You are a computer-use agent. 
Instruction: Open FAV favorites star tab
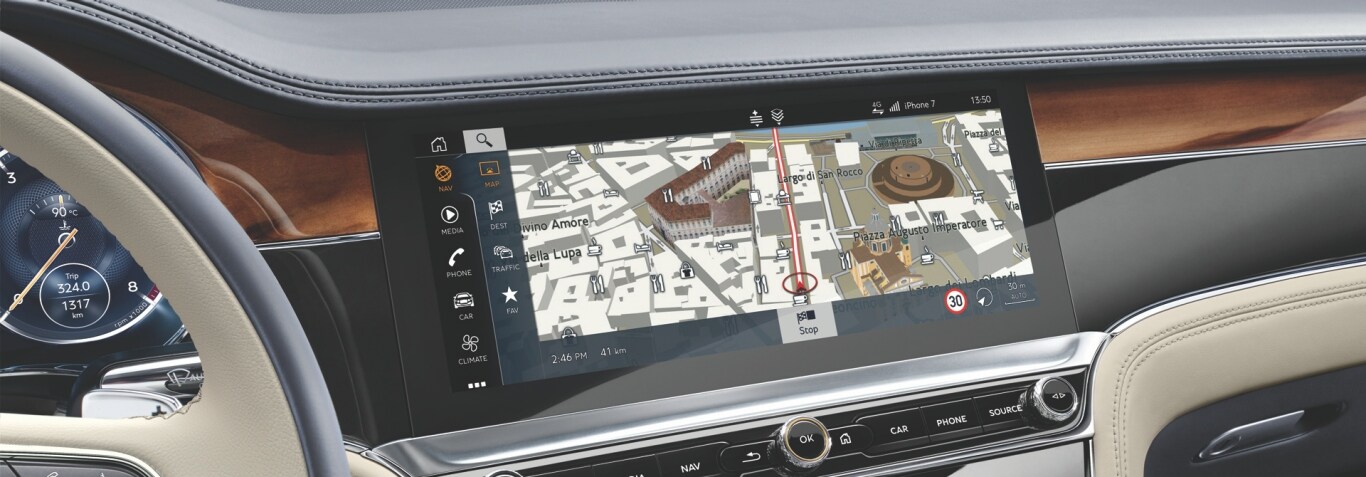coord(511,299)
